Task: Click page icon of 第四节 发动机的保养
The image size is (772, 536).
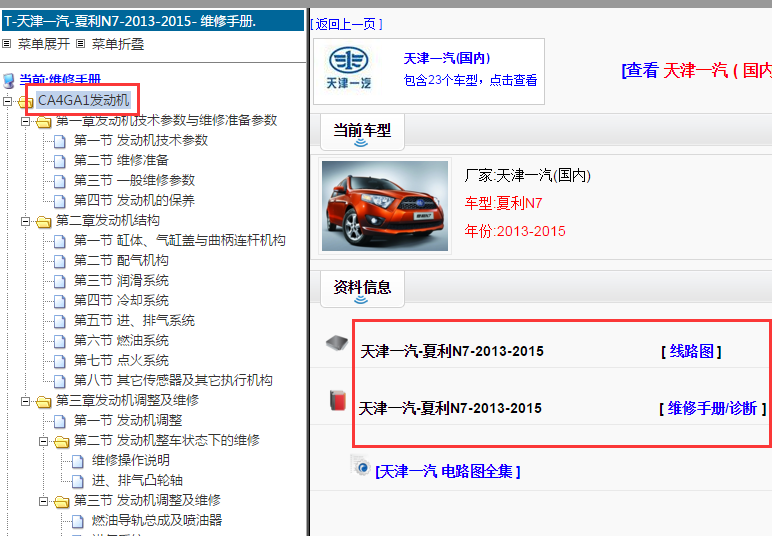Action: 60,201
